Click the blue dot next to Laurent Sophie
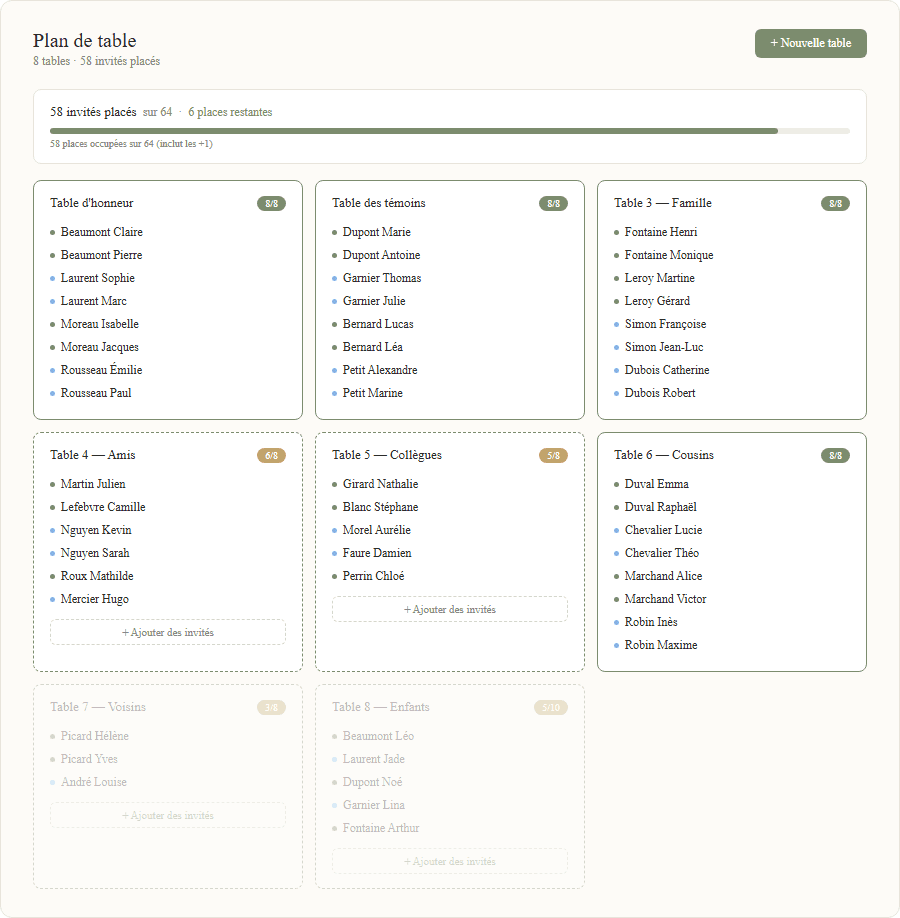This screenshot has width=900, height=918. pyautogui.click(x=53, y=277)
